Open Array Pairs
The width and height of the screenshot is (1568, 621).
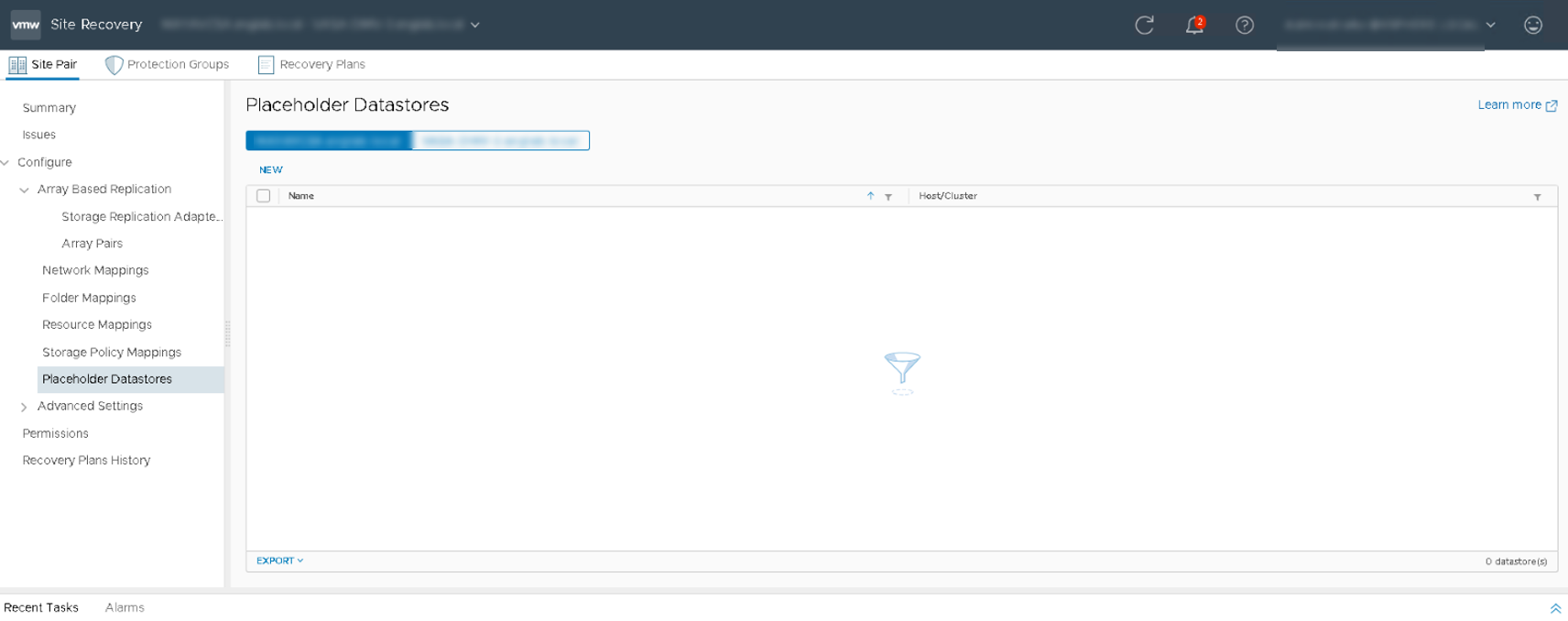coord(92,244)
